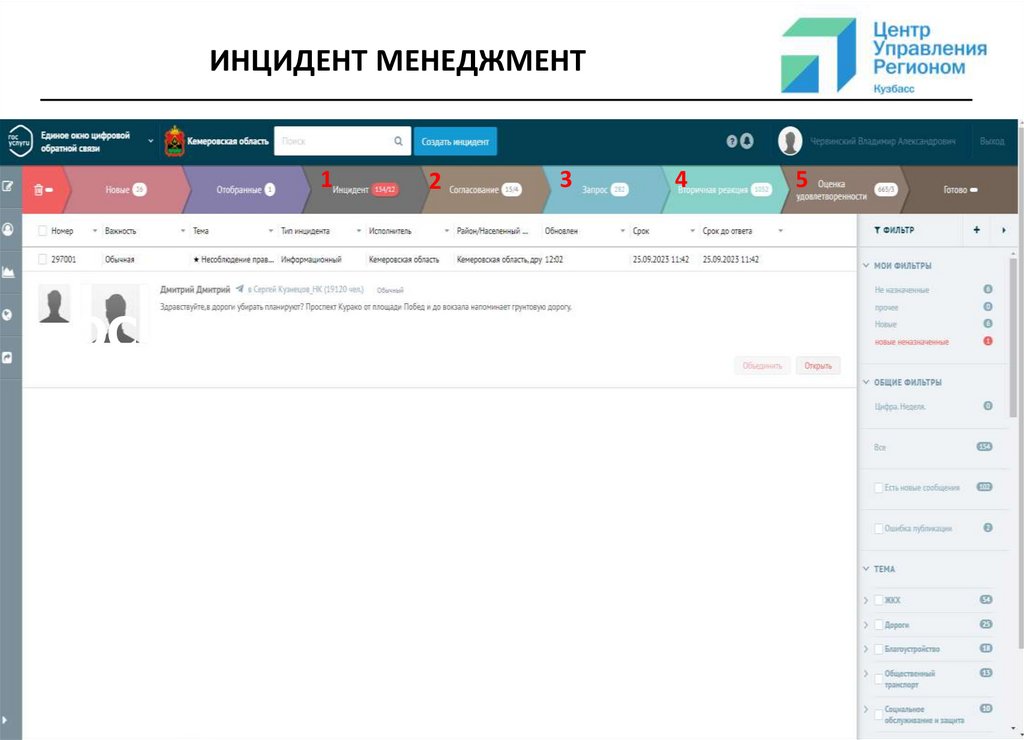
Task: Click the search magnifier icon
Action: (x=398, y=141)
